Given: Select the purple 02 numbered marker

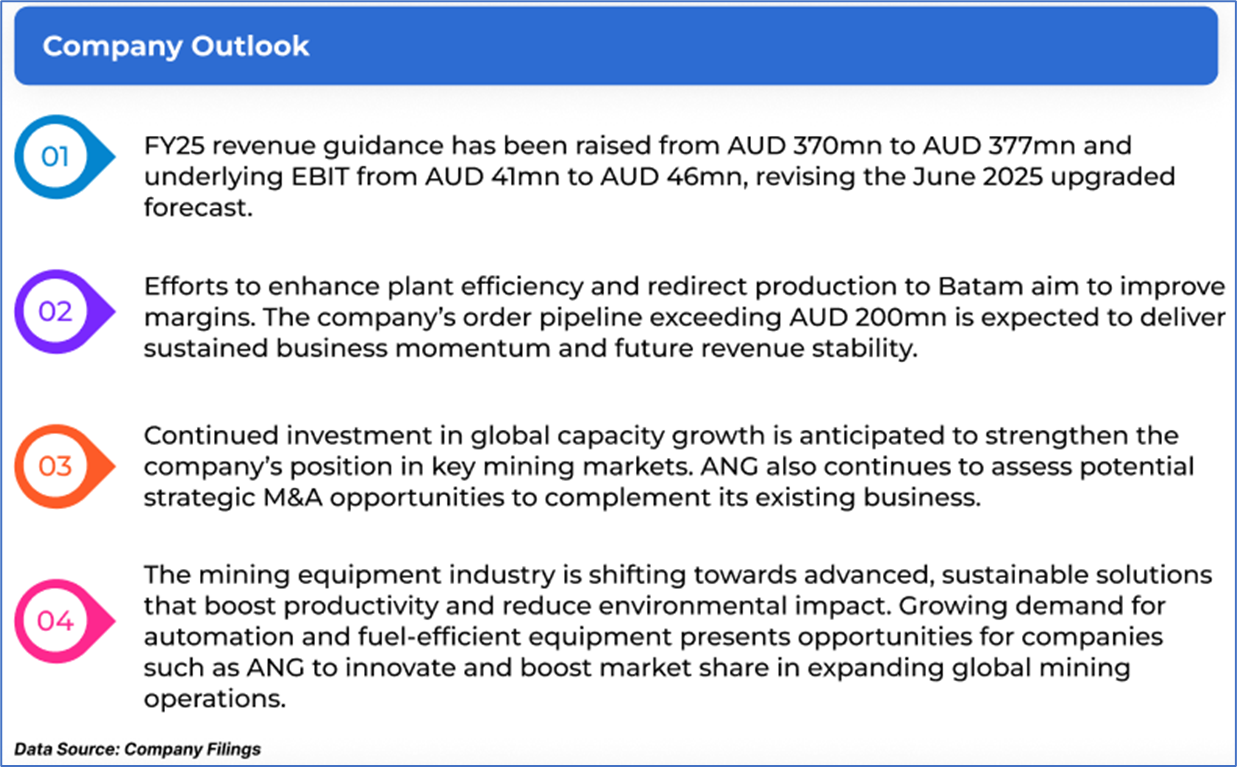Looking at the screenshot, I should tap(56, 311).
